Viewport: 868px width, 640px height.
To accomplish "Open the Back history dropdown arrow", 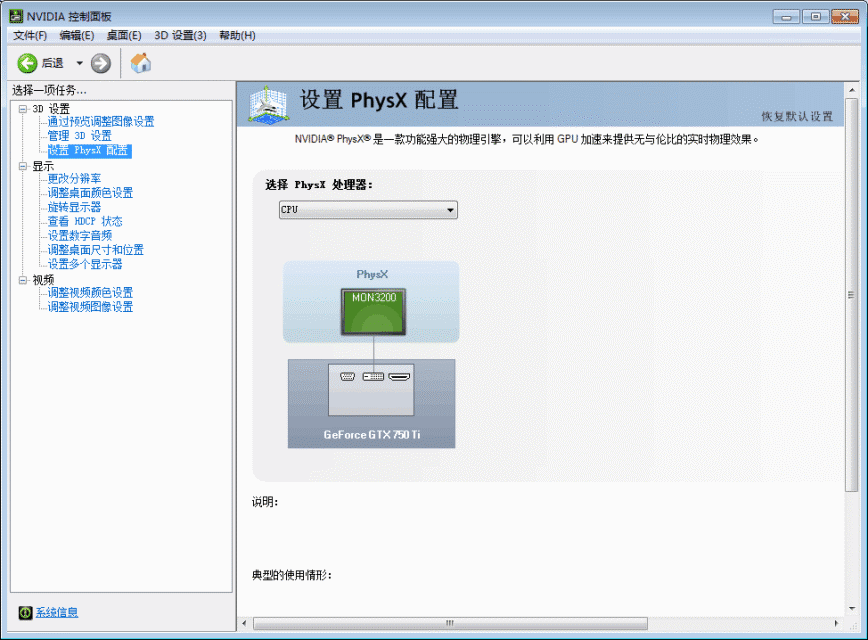I will point(80,63).
